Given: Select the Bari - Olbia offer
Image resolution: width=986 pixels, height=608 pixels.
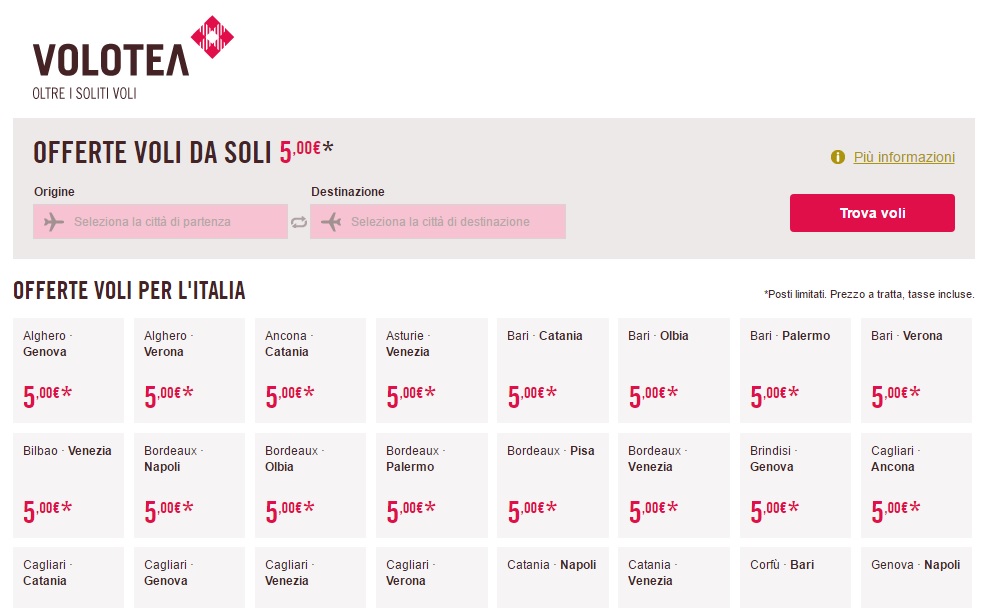Looking at the screenshot, I should coord(673,370).
